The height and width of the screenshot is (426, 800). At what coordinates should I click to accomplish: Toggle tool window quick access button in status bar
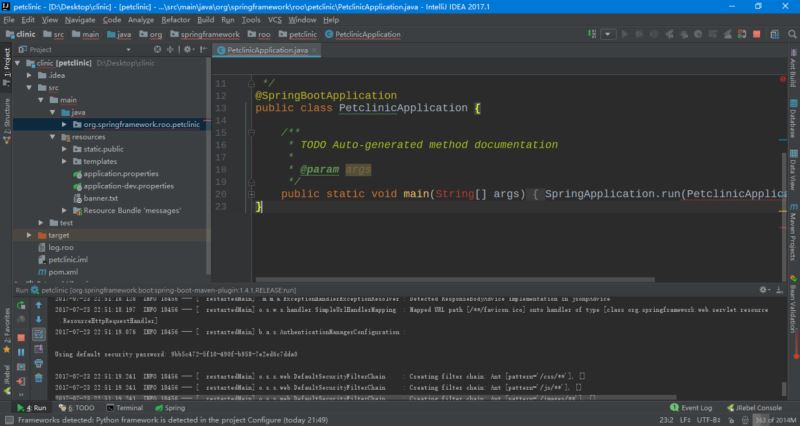click(9, 420)
